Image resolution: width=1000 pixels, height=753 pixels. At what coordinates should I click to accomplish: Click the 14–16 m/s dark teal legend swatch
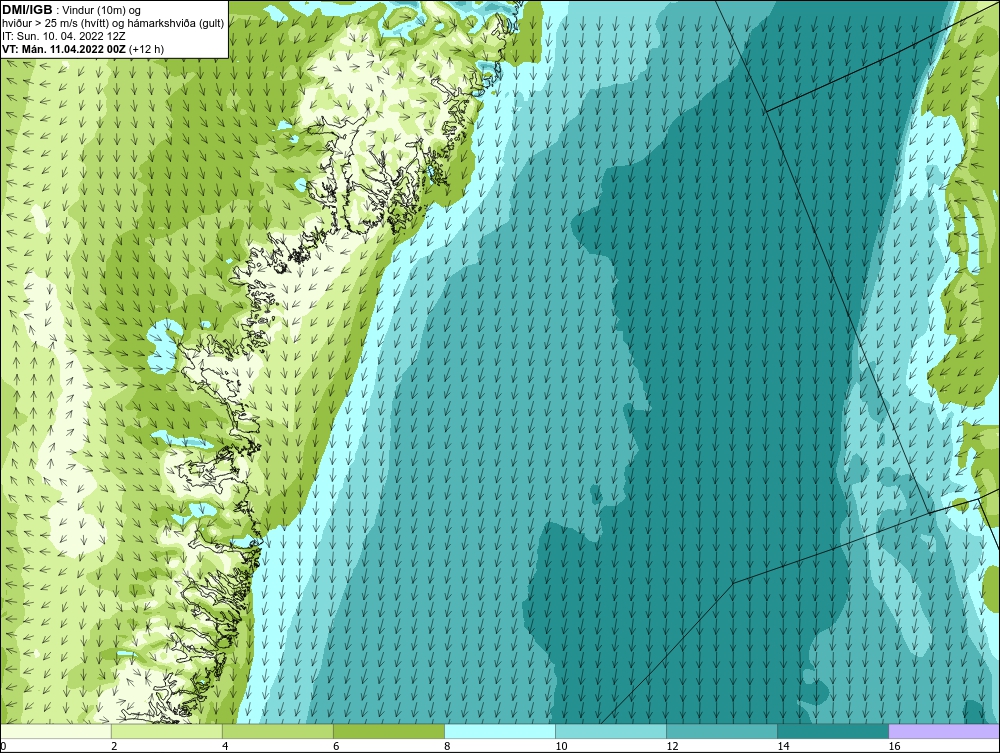pyautogui.click(x=832, y=731)
